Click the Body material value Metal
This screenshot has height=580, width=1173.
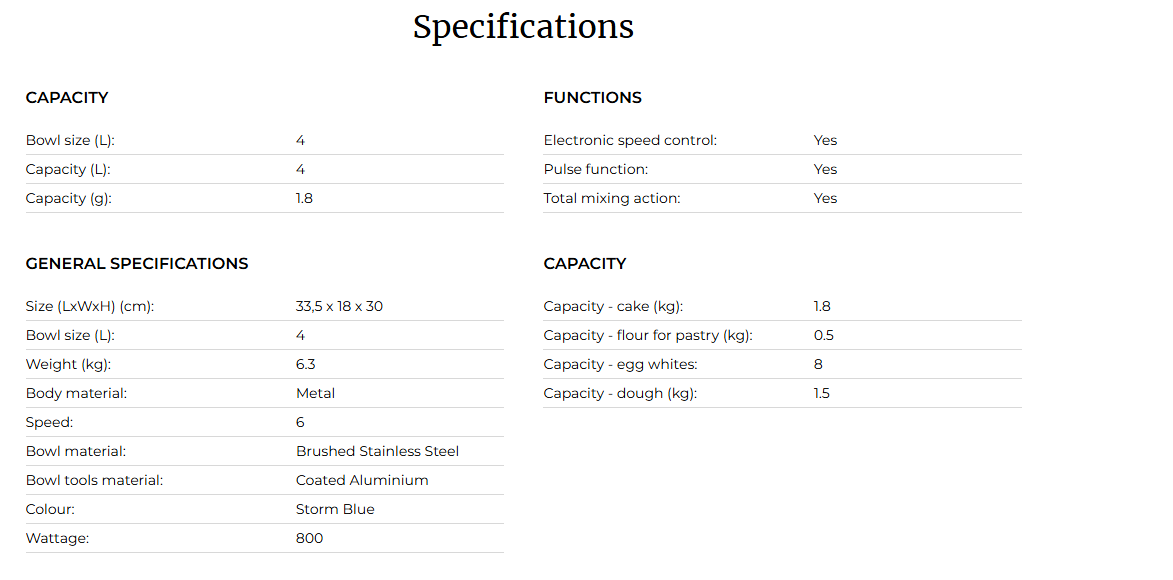click(316, 394)
